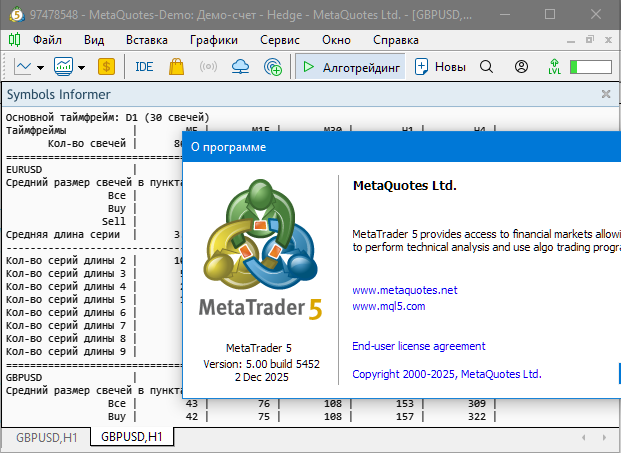Click the green LVL icon

coord(554,67)
